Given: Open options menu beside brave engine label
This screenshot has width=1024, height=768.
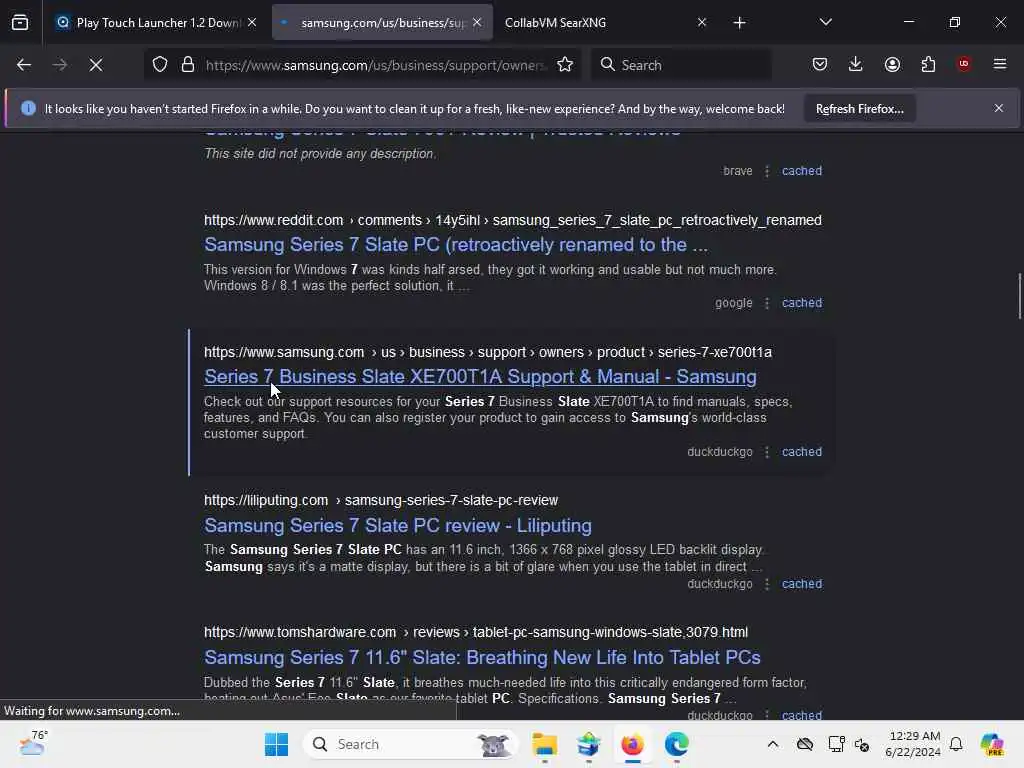Looking at the screenshot, I should (767, 171).
